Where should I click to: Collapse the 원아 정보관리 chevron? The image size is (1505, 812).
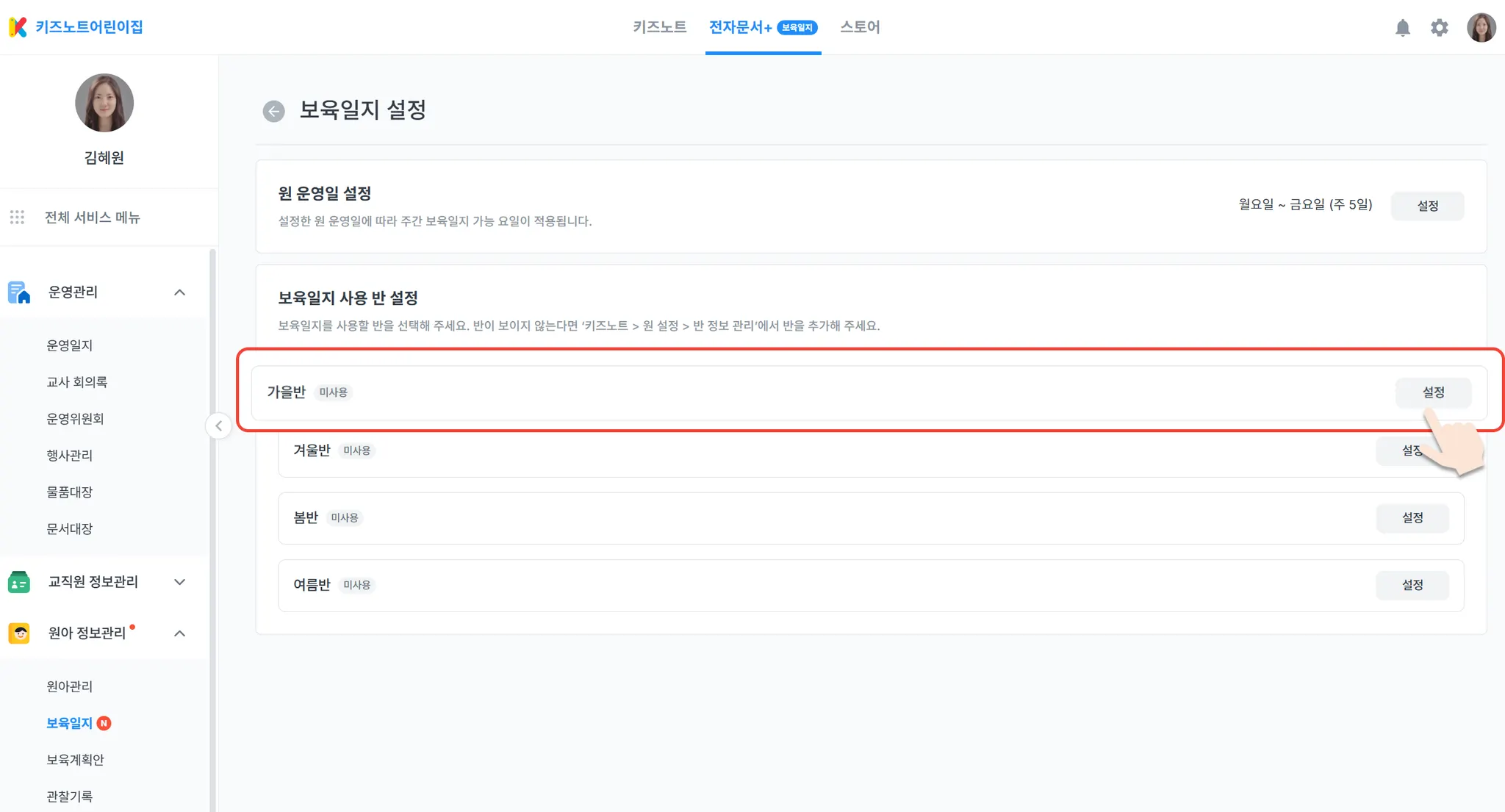179,633
